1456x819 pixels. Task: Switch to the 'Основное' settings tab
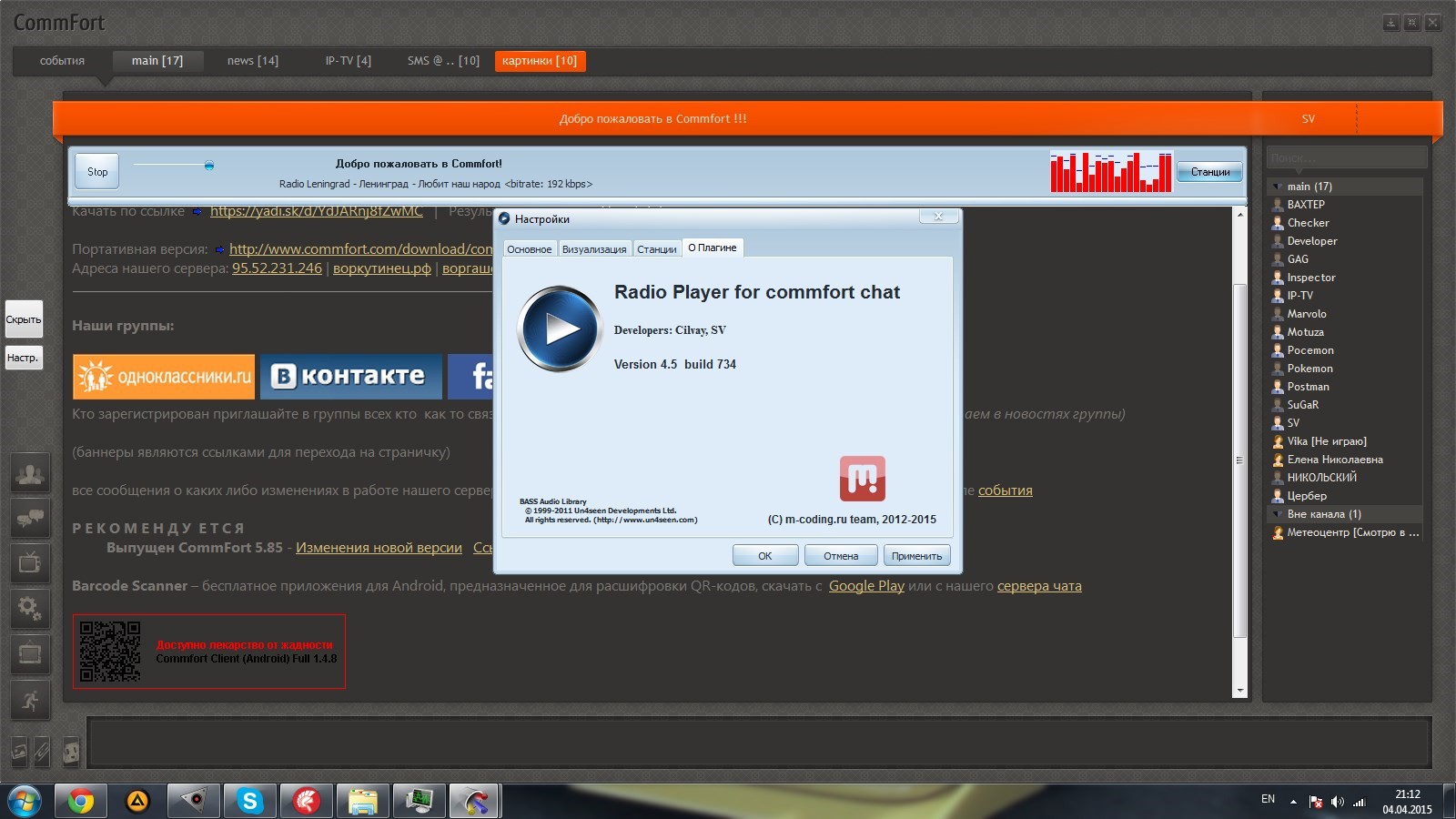click(529, 249)
